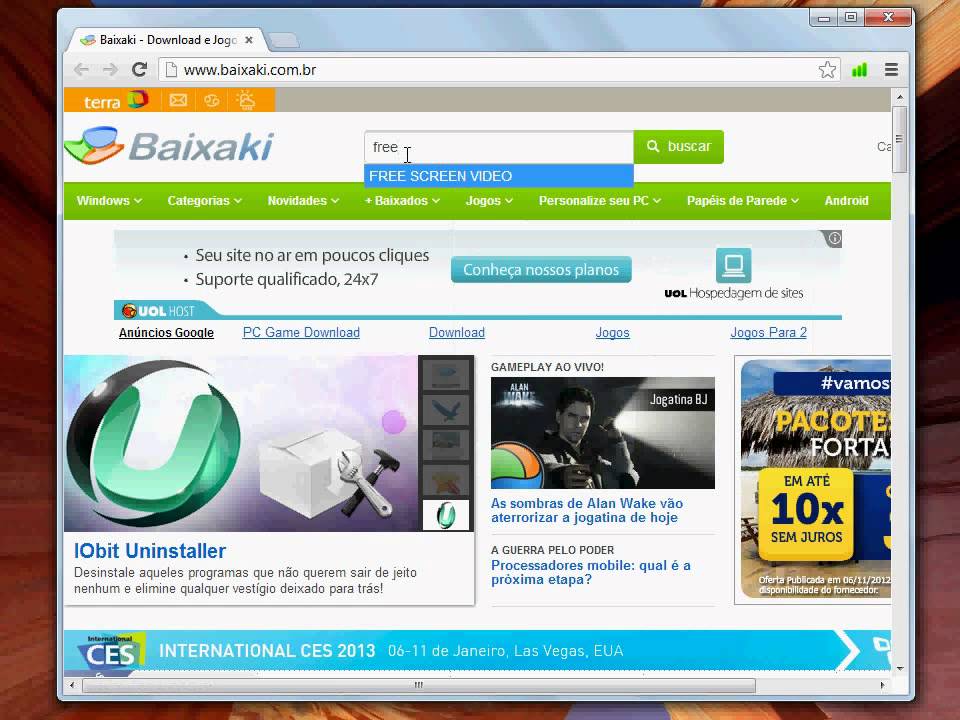Select the Baixaki - Download e Jogos tab
Image resolution: width=960 pixels, height=720 pixels.
click(x=167, y=40)
